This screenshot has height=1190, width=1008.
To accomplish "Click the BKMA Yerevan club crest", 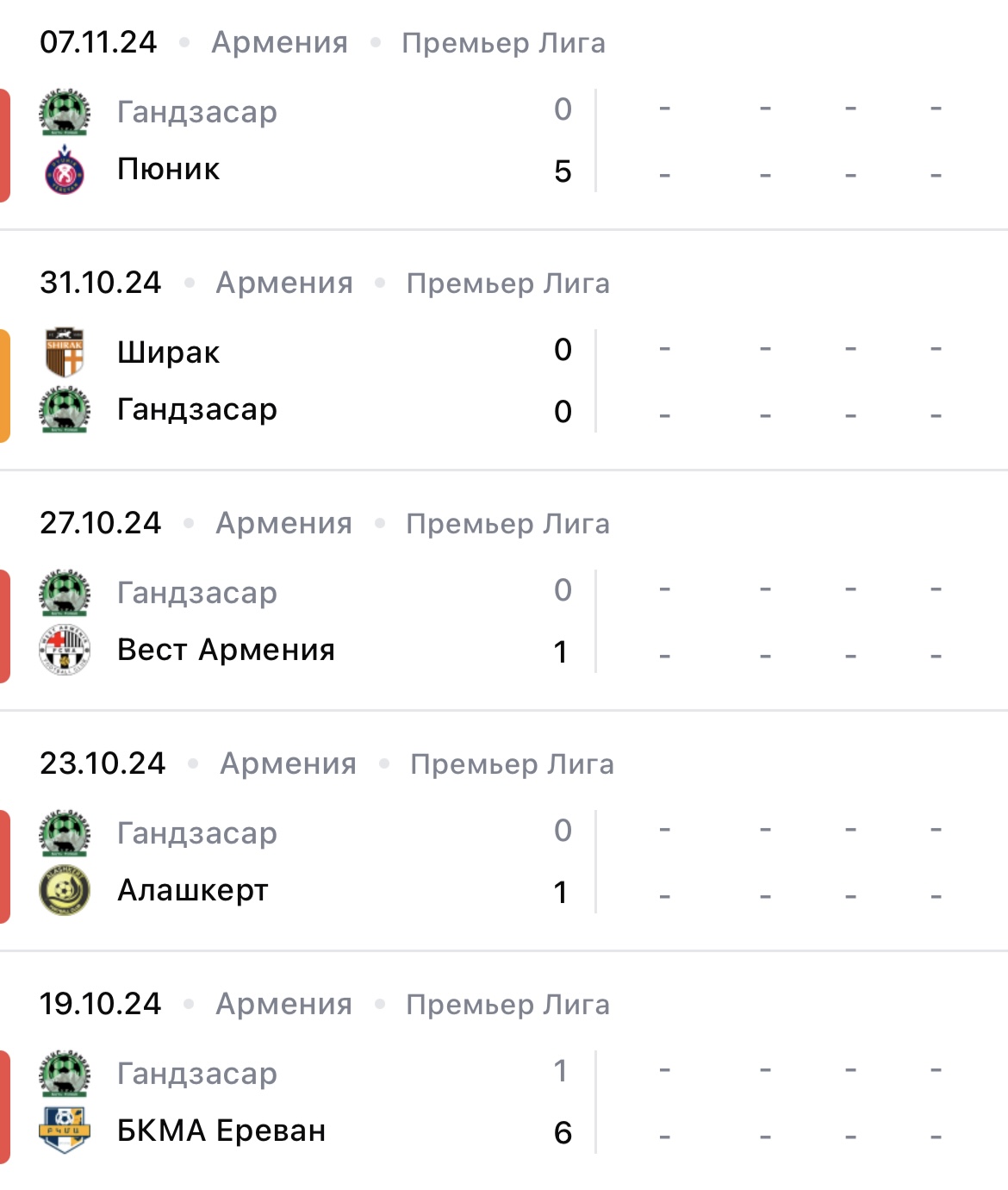I will tap(65, 1131).
